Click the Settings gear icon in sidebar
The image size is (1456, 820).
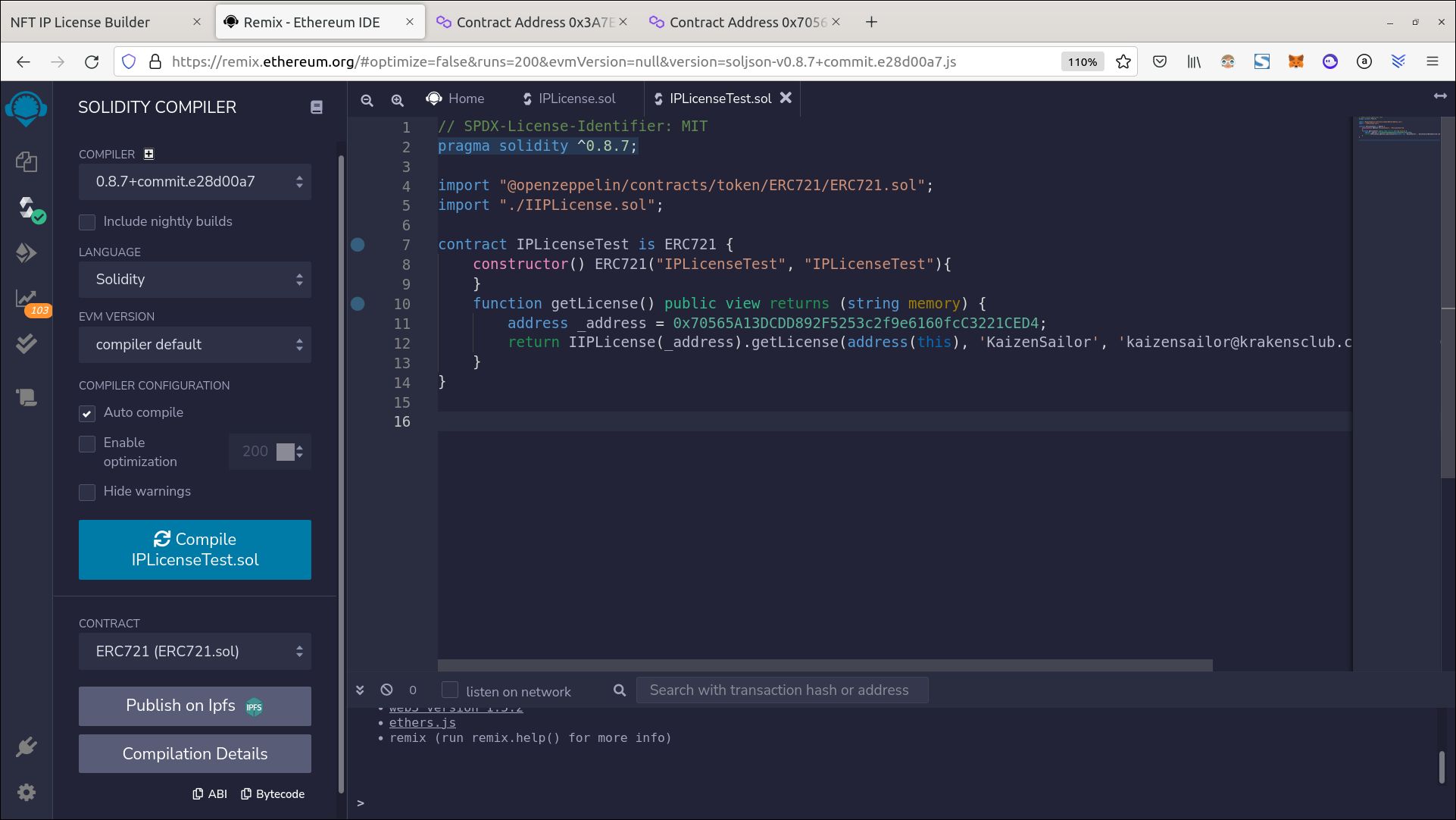point(27,792)
